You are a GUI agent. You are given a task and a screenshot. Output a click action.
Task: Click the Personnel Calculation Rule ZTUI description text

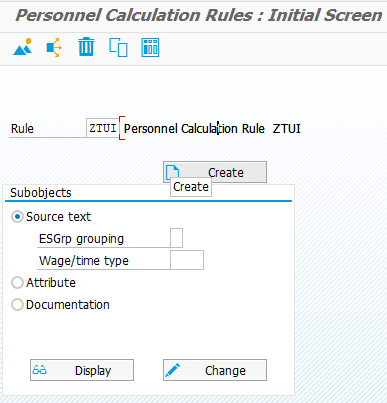click(212, 129)
